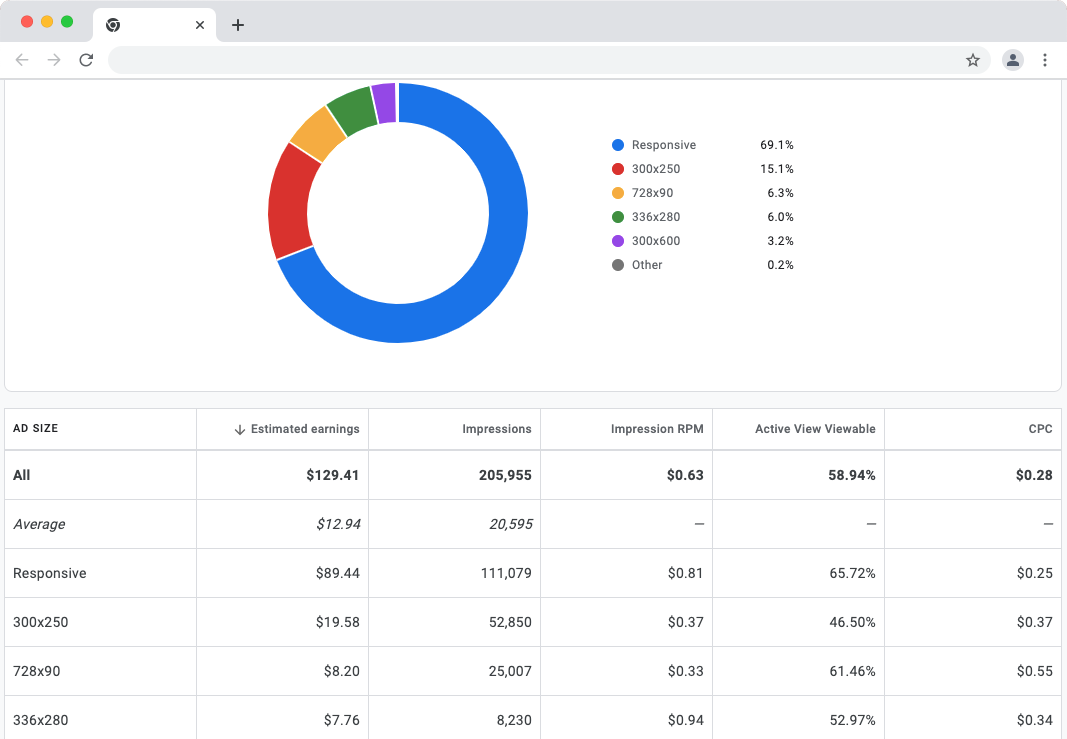Sort by Active View Viewable column
This screenshot has height=739, width=1067.
tap(815, 428)
